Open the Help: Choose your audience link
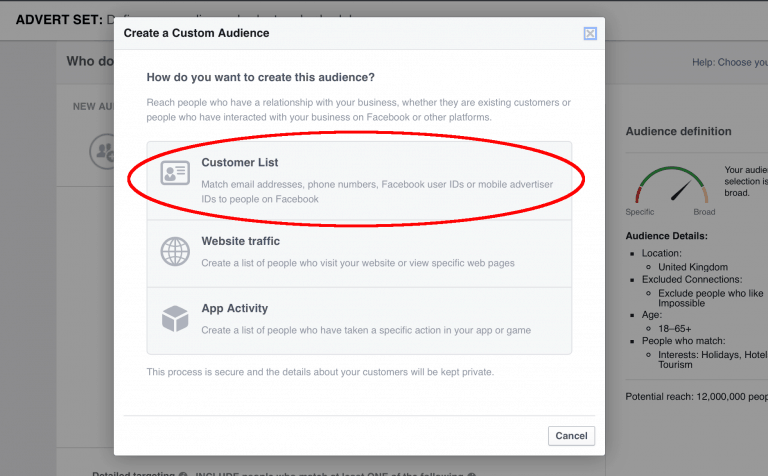The image size is (768, 476). tap(729, 62)
